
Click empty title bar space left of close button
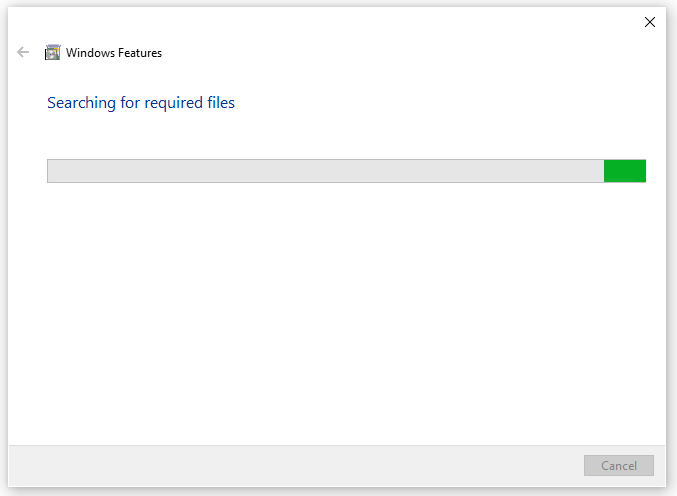400,22
